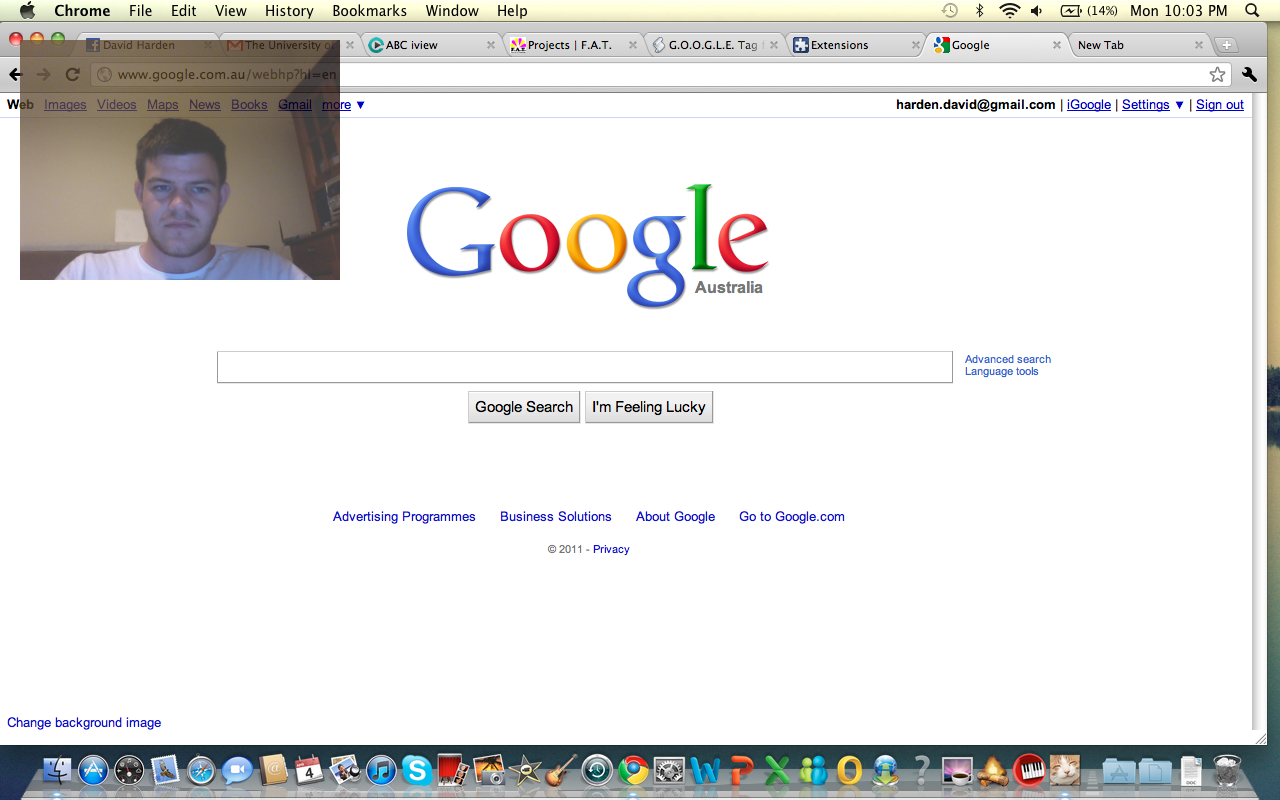Click the Chrome icon in the dock
The height and width of the screenshot is (800, 1280).
pos(633,770)
